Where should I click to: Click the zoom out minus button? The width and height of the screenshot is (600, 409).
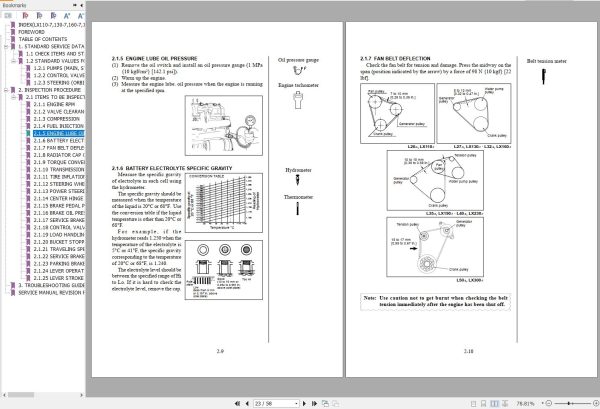click(x=549, y=403)
